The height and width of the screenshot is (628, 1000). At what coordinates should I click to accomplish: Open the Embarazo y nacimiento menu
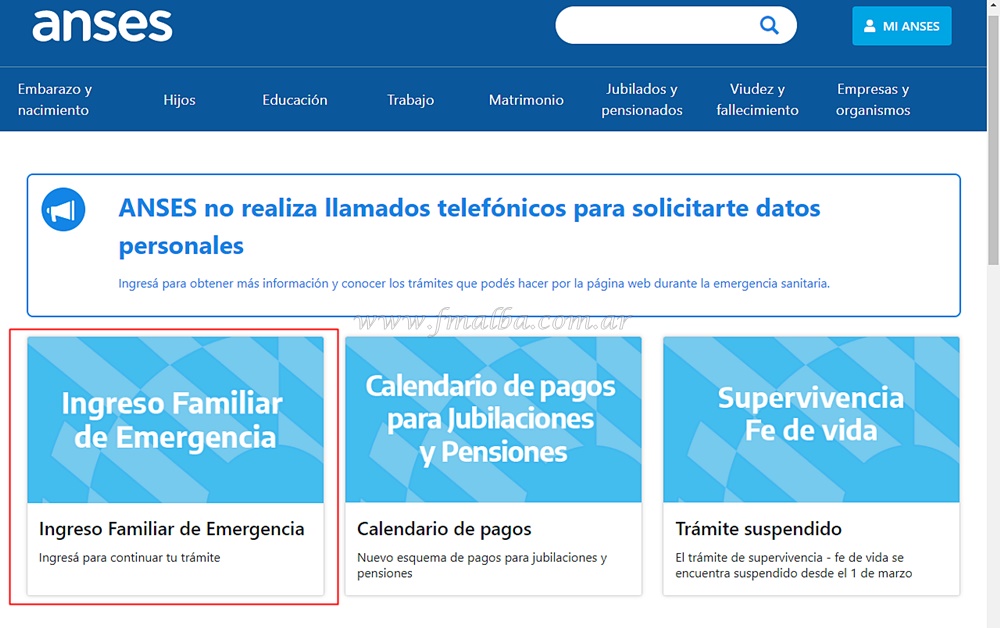click(x=55, y=99)
